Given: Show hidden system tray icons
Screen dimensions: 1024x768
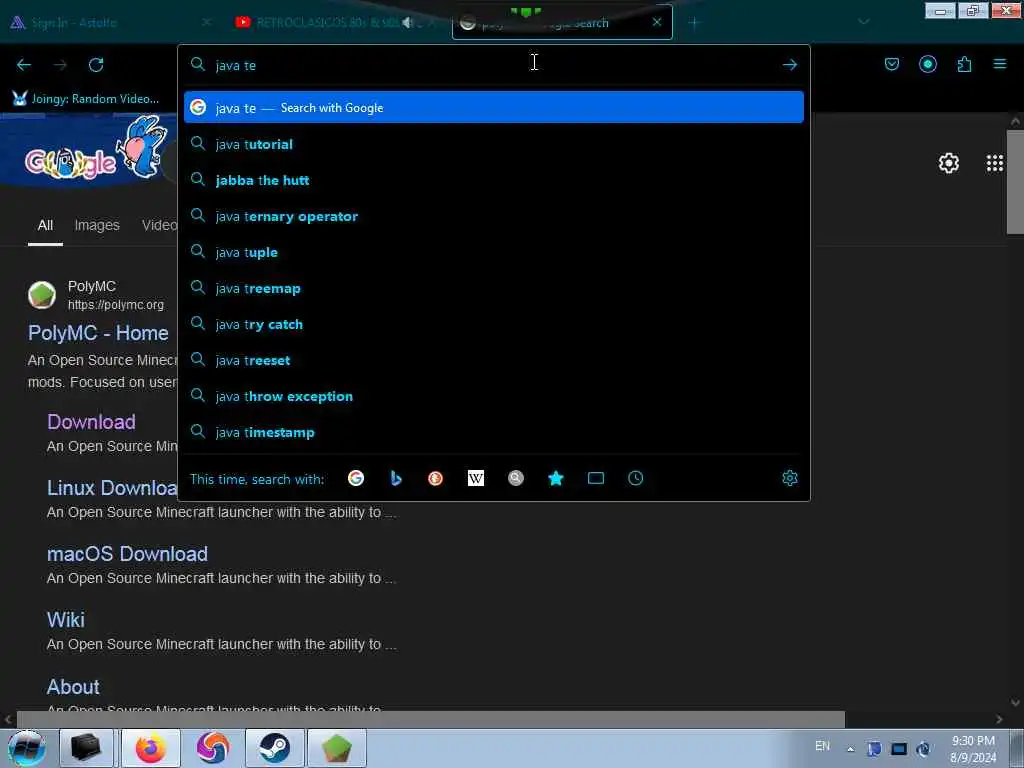Looking at the screenshot, I should click(x=850, y=749).
